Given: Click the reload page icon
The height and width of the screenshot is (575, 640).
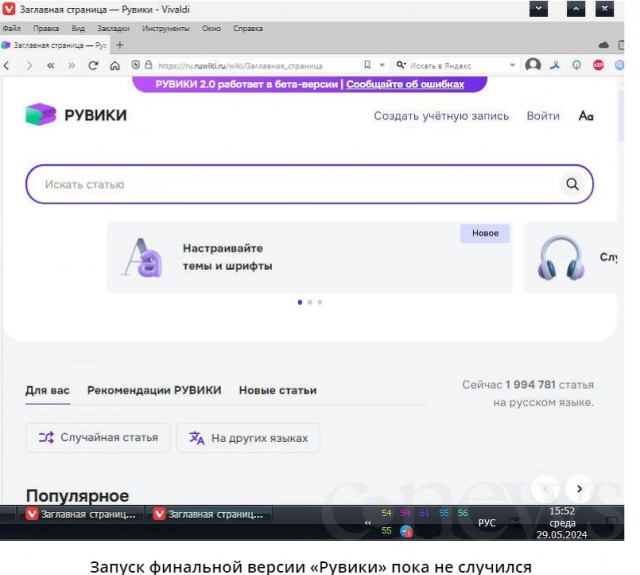Looking at the screenshot, I should [93, 65].
